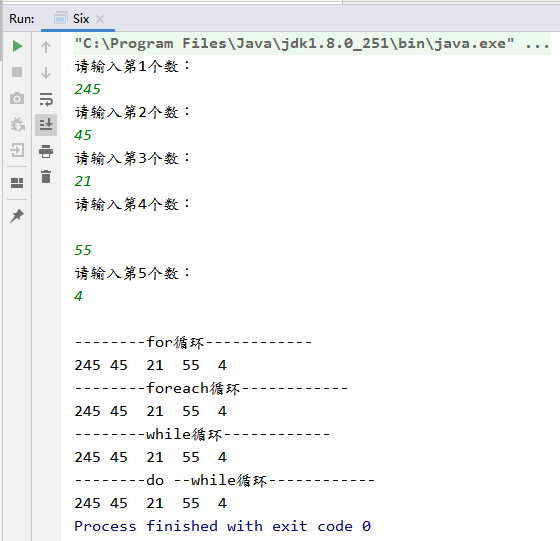Viewport: 560px width, 541px height.
Task: Dump threads using camera icon
Action: 17,98
